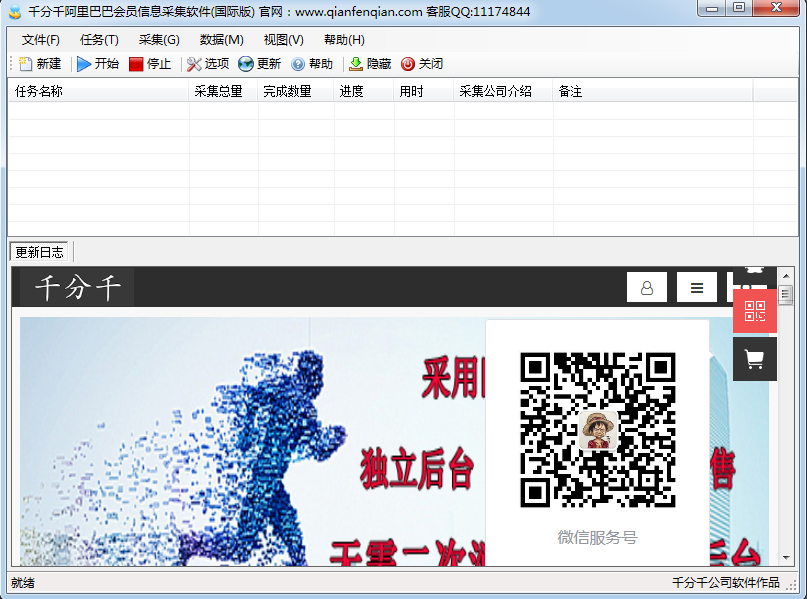Click the running figure banner image

(x=252, y=442)
